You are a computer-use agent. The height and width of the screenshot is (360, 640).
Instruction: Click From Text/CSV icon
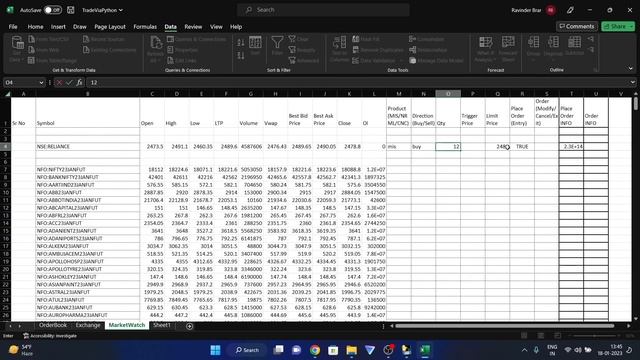(x=31, y=39)
